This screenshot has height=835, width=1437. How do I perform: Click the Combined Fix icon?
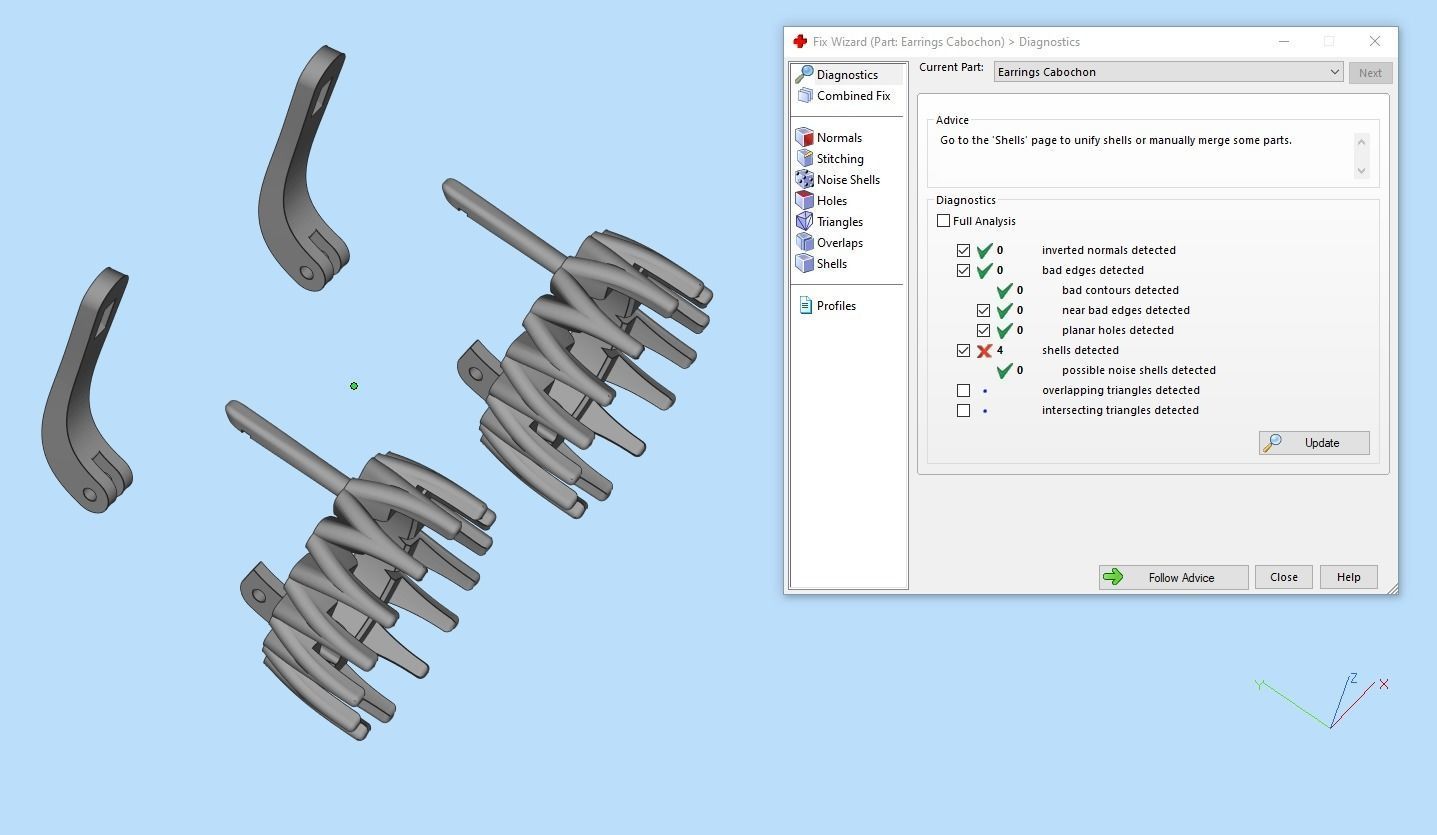click(x=805, y=96)
